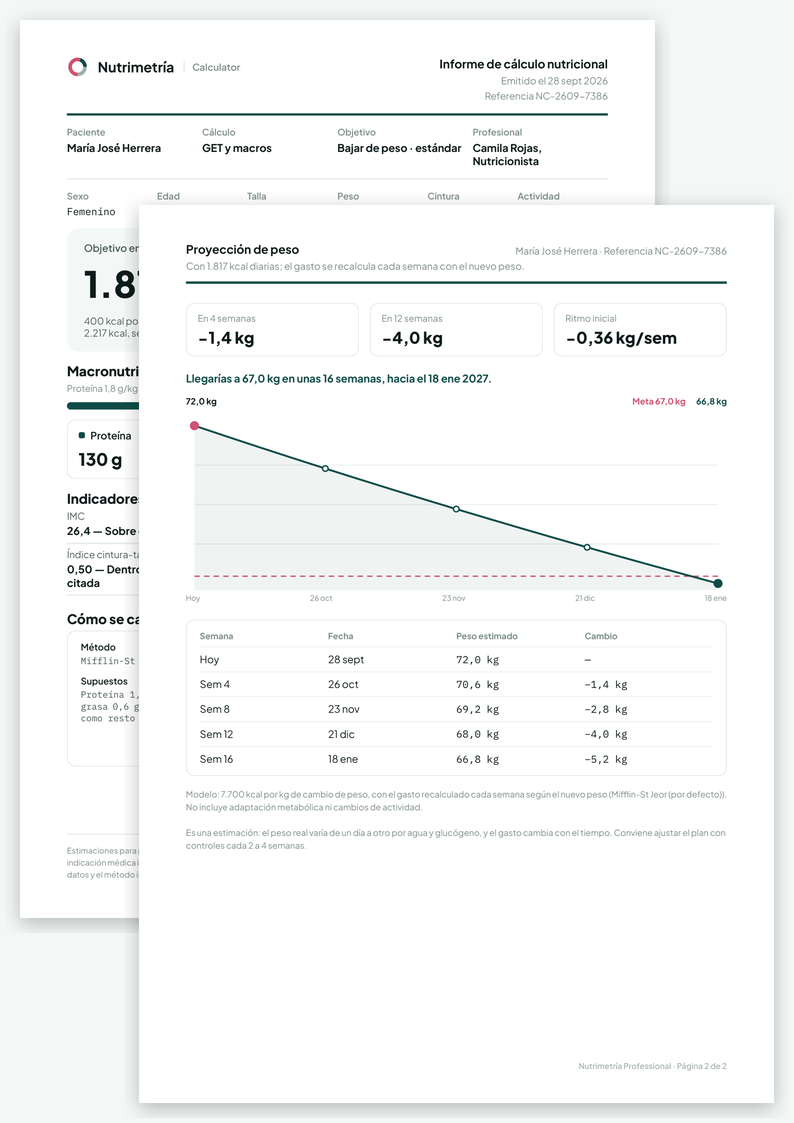Screen dimensions: 794x1123
Task: Click 70,6 kg in the Sem 4 row
Action: click(478, 685)
